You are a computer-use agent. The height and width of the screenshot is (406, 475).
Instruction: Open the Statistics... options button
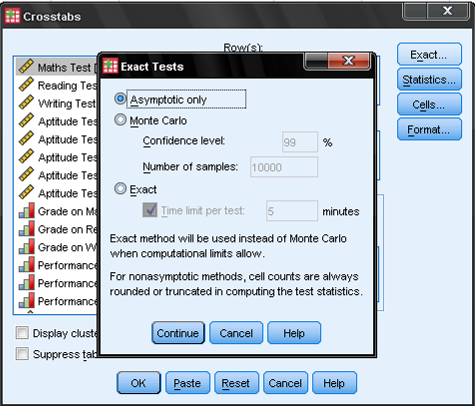(429, 79)
